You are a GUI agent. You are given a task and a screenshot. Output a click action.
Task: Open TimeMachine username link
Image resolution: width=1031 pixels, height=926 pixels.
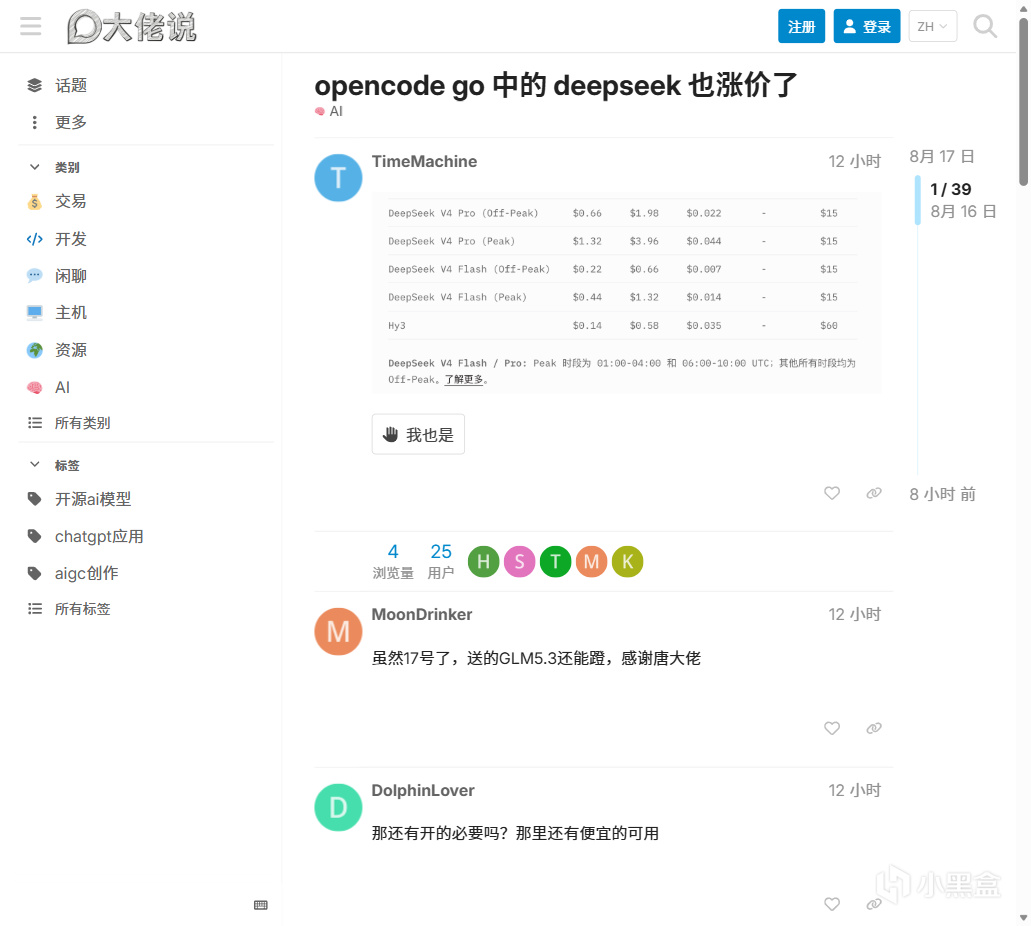[x=424, y=162]
